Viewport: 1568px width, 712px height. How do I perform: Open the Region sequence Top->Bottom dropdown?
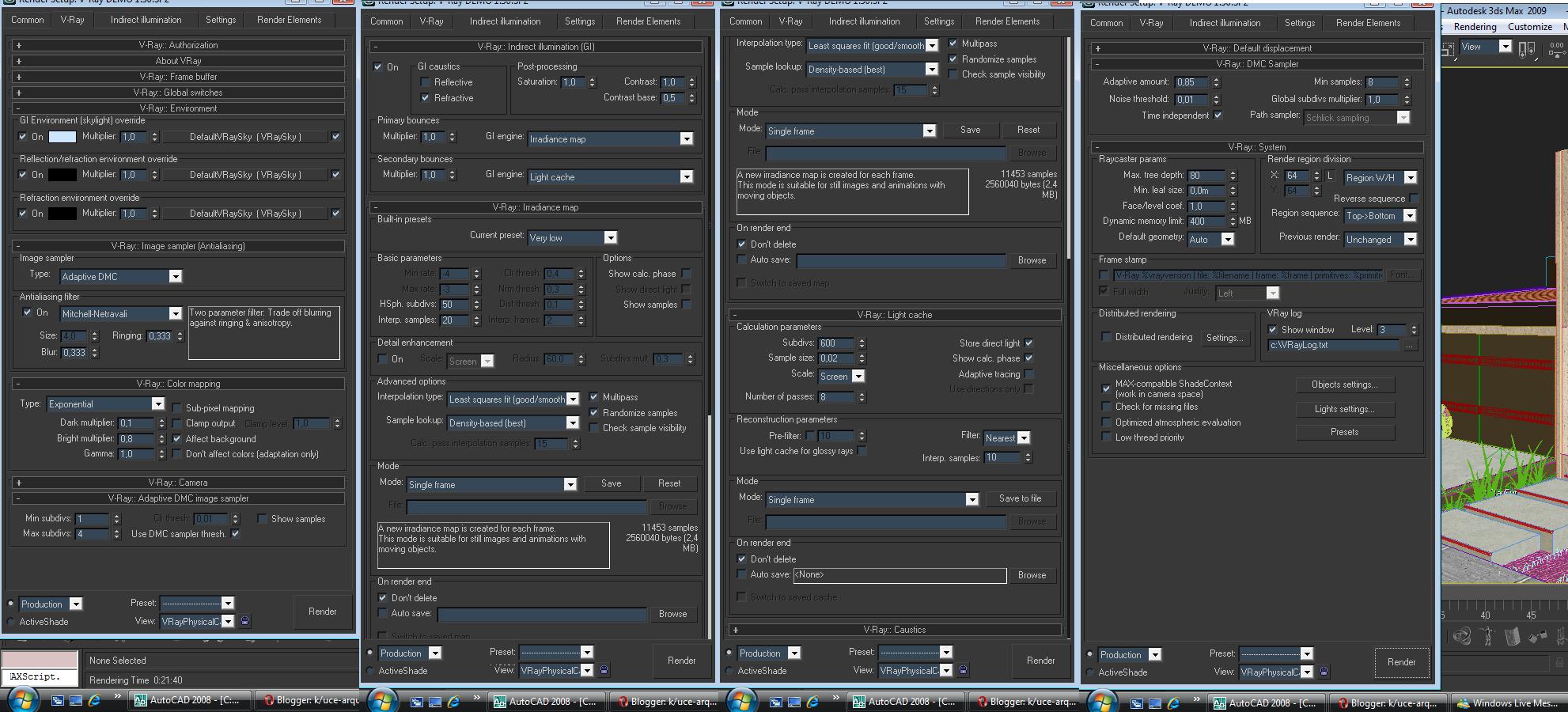1381,216
